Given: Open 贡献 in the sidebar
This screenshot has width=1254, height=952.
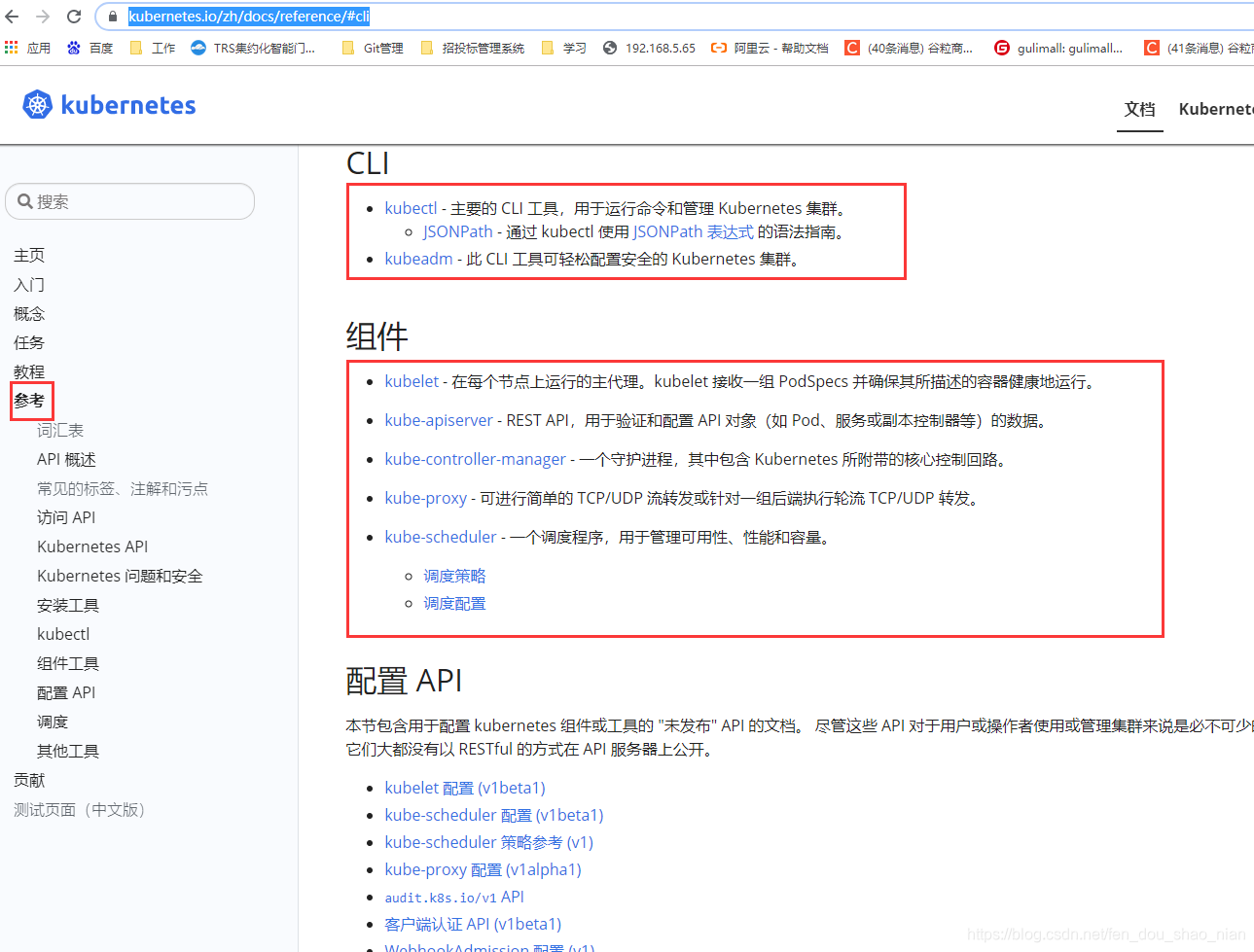Looking at the screenshot, I should click(x=29, y=780).
